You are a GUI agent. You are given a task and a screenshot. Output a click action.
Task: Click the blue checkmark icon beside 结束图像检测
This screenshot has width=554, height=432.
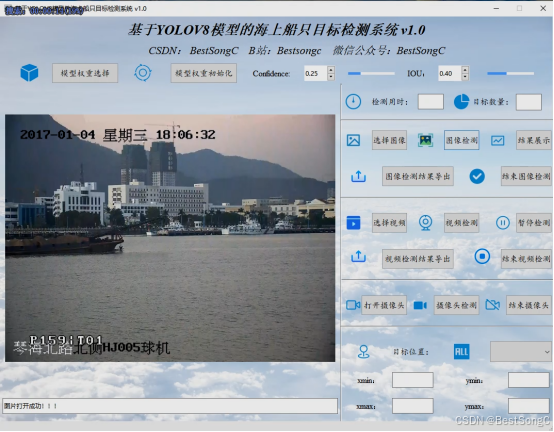point(477,176)
